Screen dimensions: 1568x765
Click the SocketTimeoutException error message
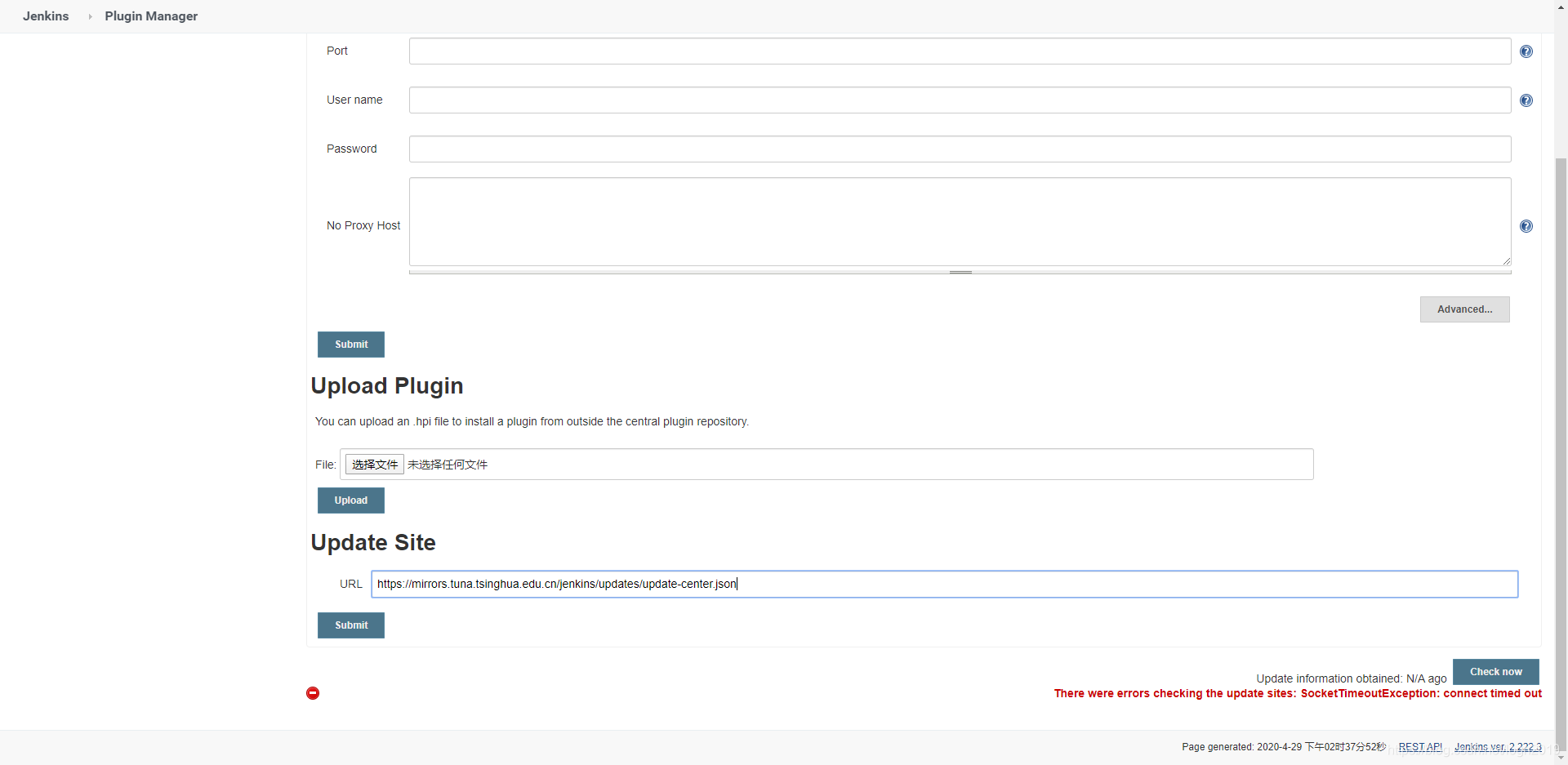1298,693
